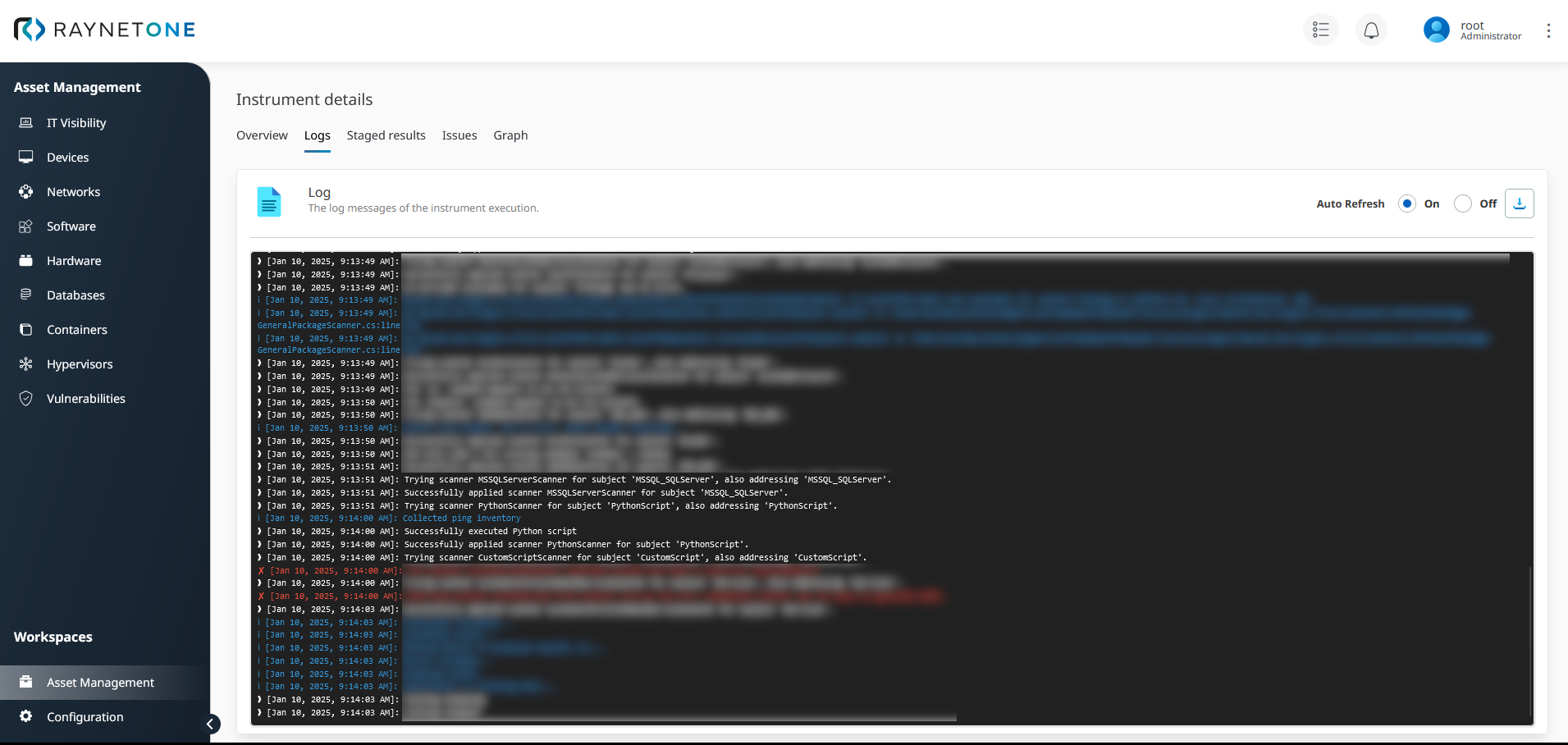
Task: Click the root user avatar
Action: tap(1436, 30)
